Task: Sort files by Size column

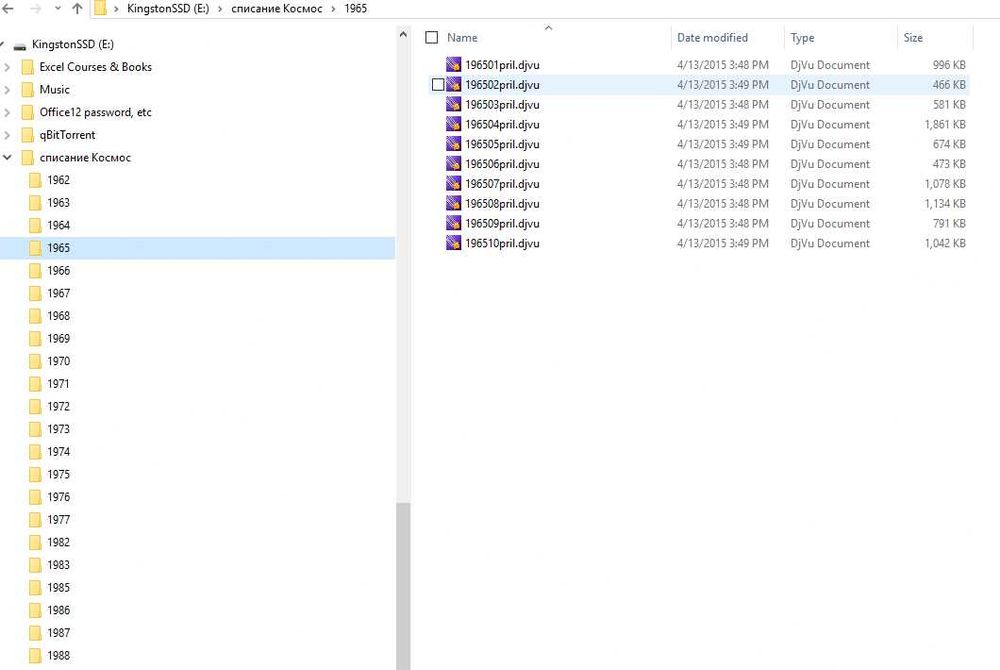Action: click(913, 38)
